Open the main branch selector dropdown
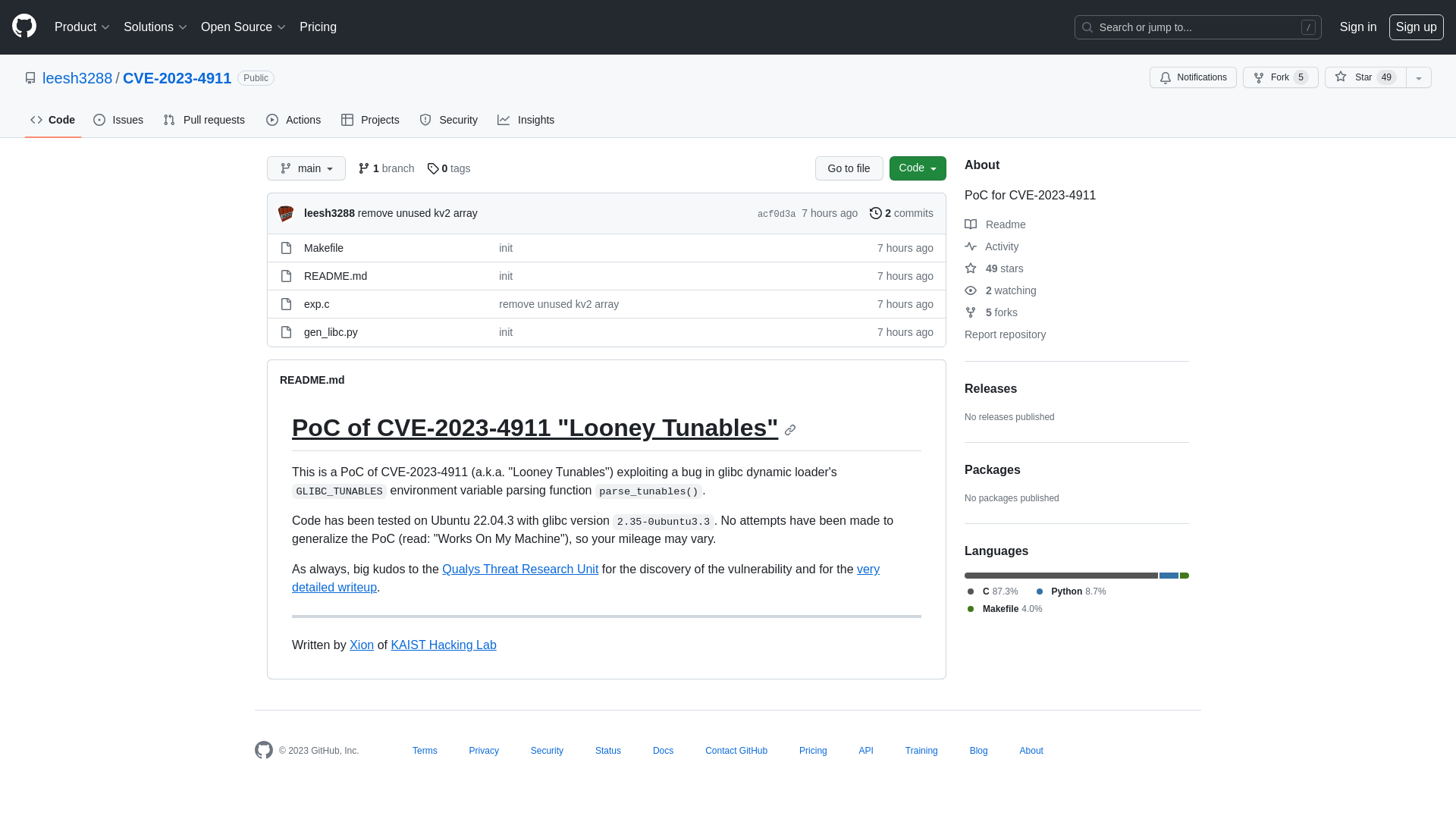This screenshot has height=819, width=1456. (306, 168)
